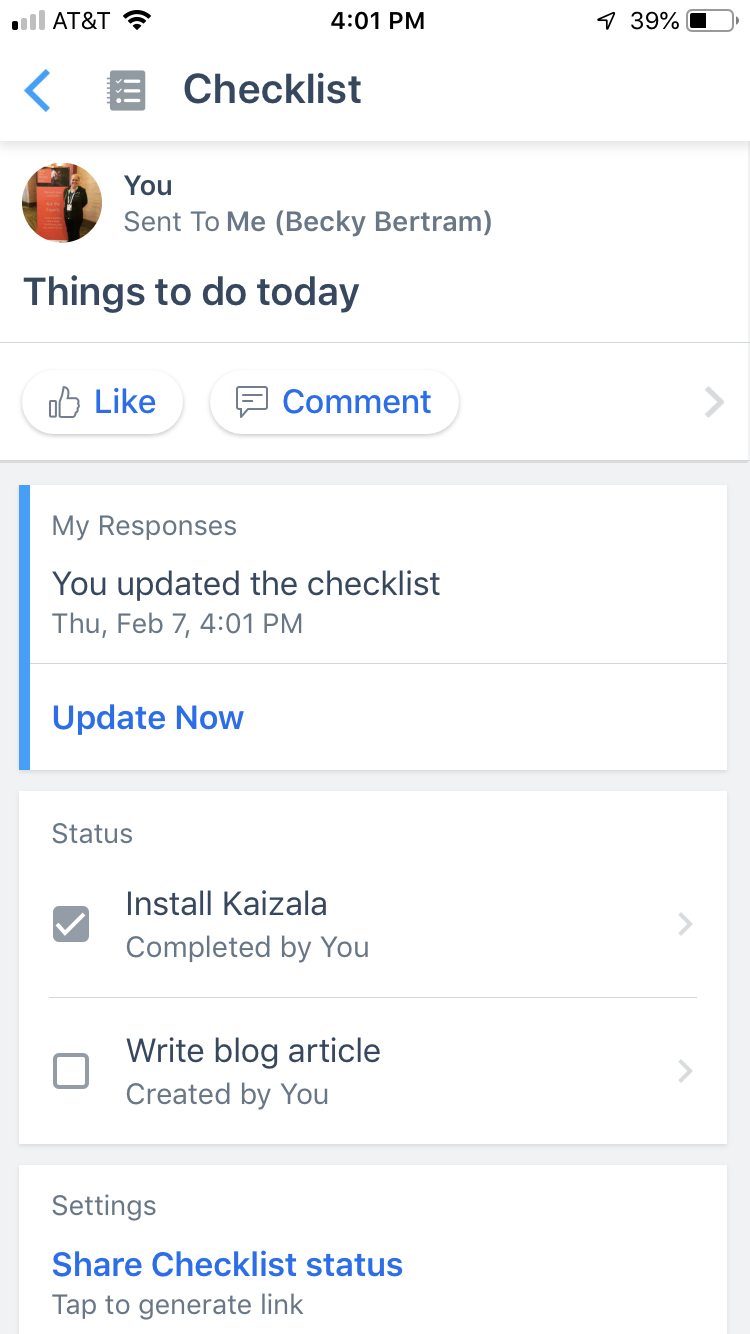The width and height of the screenshot is (750, 1334).
Task: Tap the location arrow status icon
Action: coord(606,21)
